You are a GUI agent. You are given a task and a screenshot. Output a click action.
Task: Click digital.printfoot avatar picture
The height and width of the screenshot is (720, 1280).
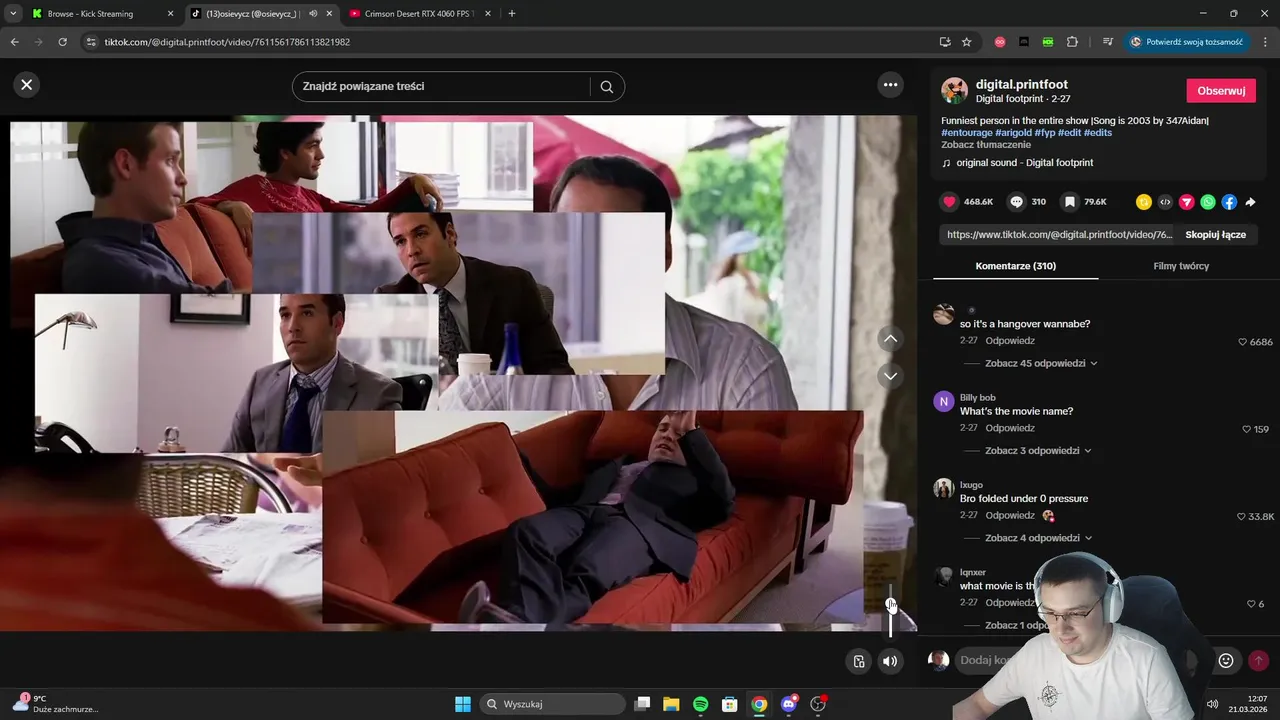click(x=954, y=91)
